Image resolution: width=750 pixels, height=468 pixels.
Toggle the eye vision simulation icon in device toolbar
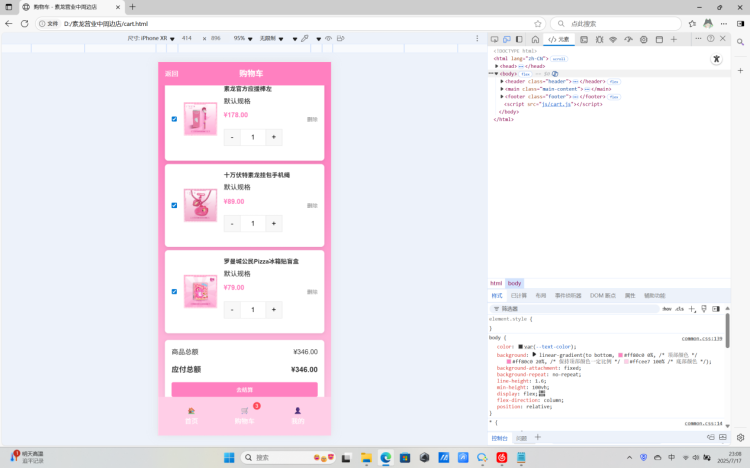(329, 38)
